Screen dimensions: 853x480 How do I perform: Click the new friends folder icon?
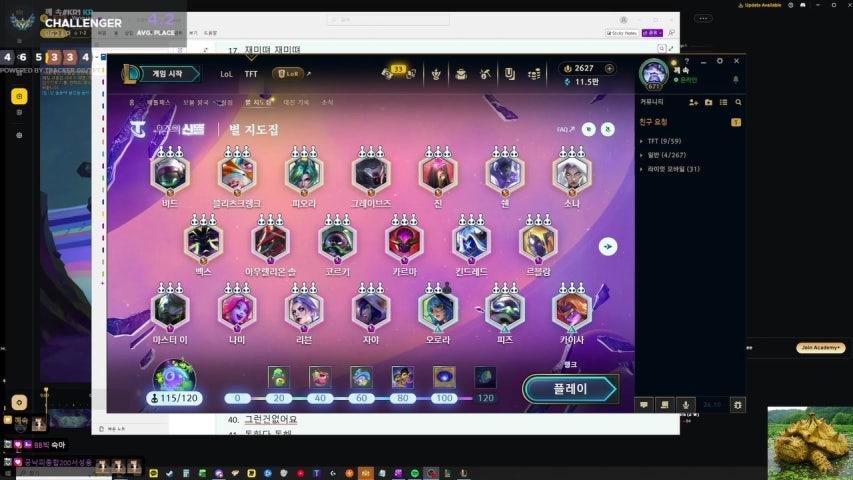(708, 102)
